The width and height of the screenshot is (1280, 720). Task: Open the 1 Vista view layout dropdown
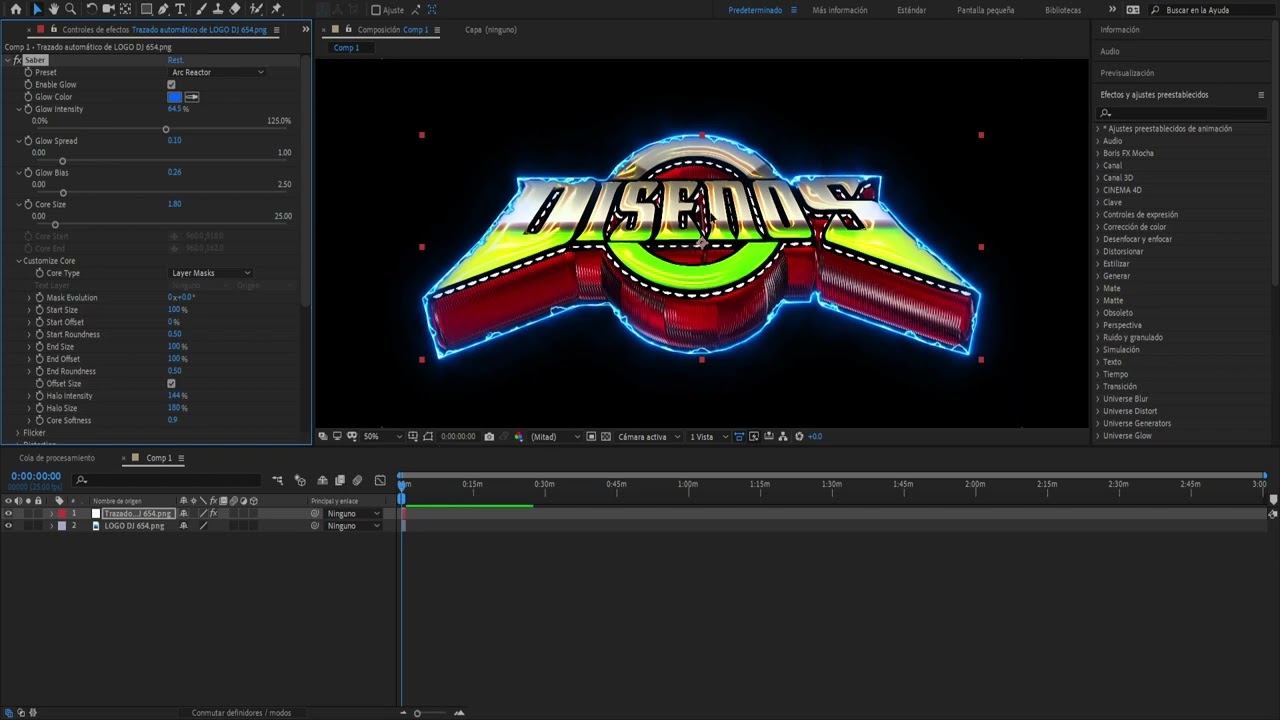(x=708, y=436)
